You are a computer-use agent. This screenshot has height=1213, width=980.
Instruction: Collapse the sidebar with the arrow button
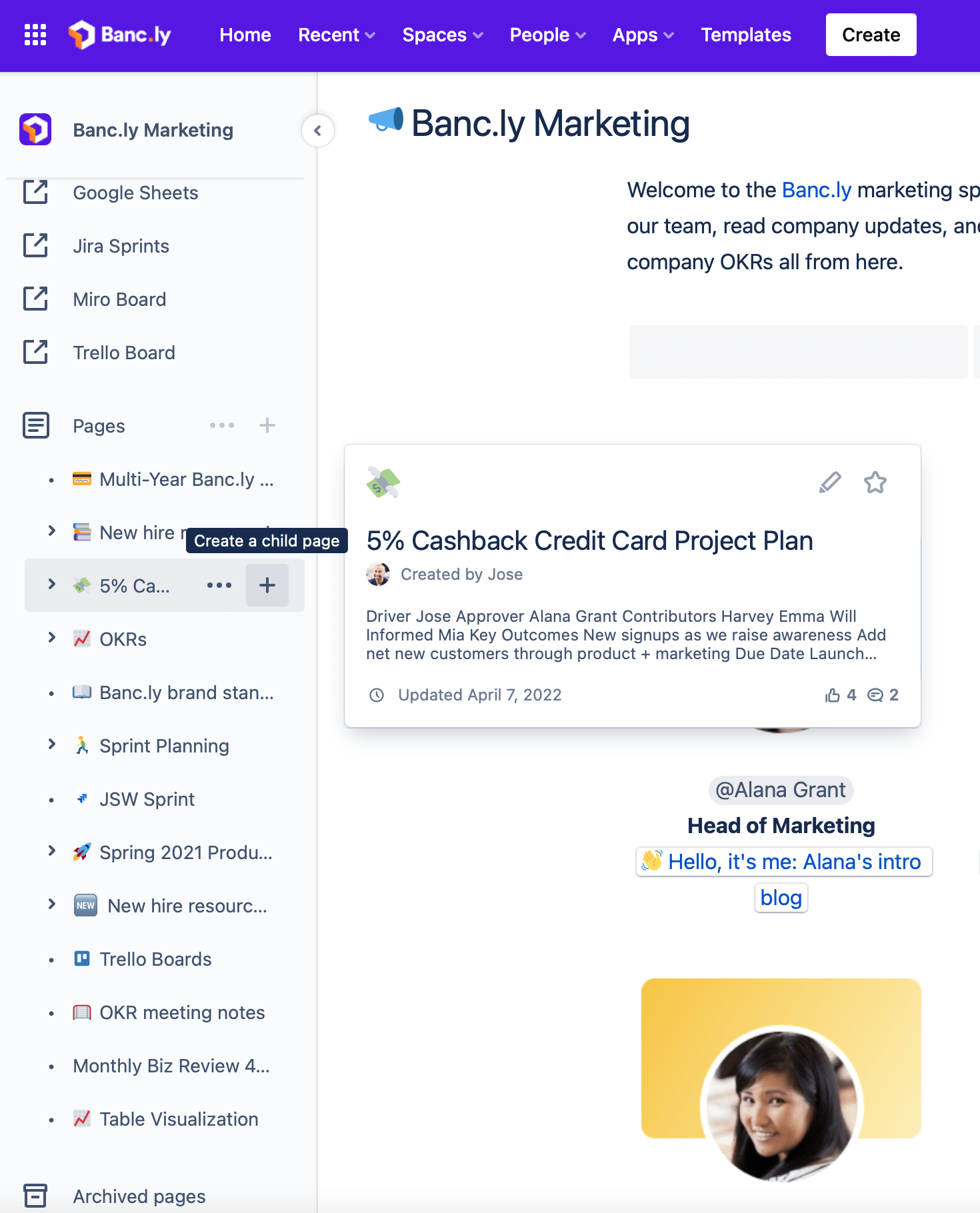coord(318,131)
